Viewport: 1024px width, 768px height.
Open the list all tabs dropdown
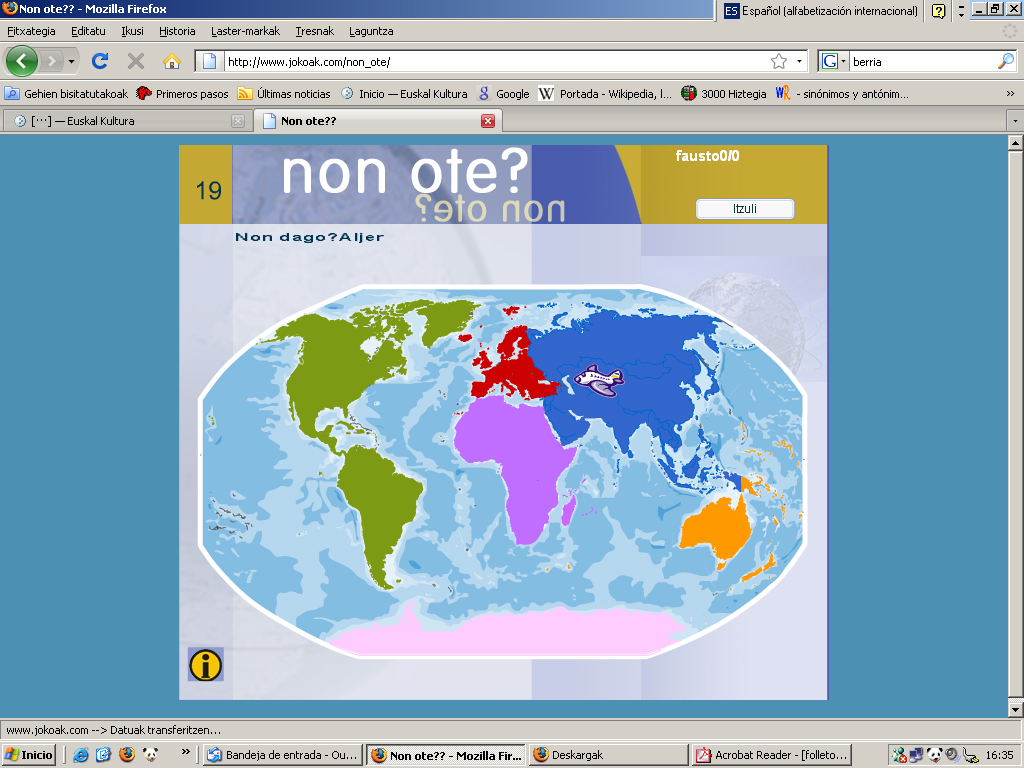pos(1015,121)
